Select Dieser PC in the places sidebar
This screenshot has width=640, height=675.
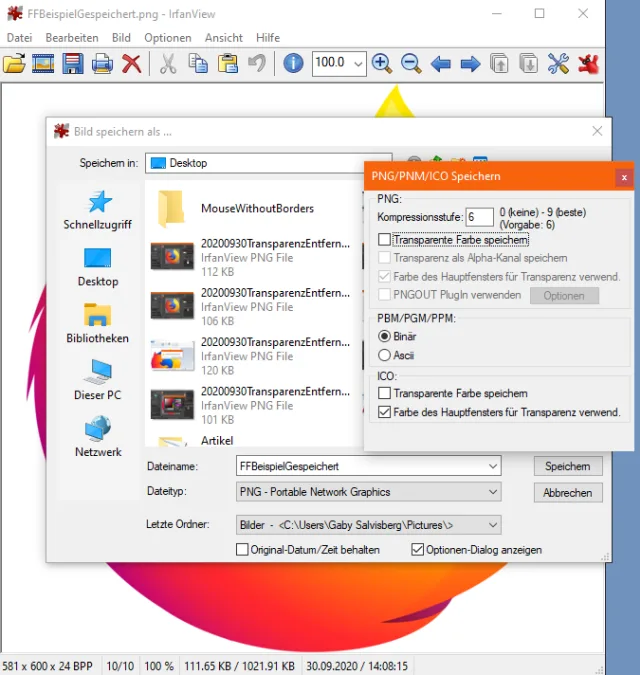[98, 380]
